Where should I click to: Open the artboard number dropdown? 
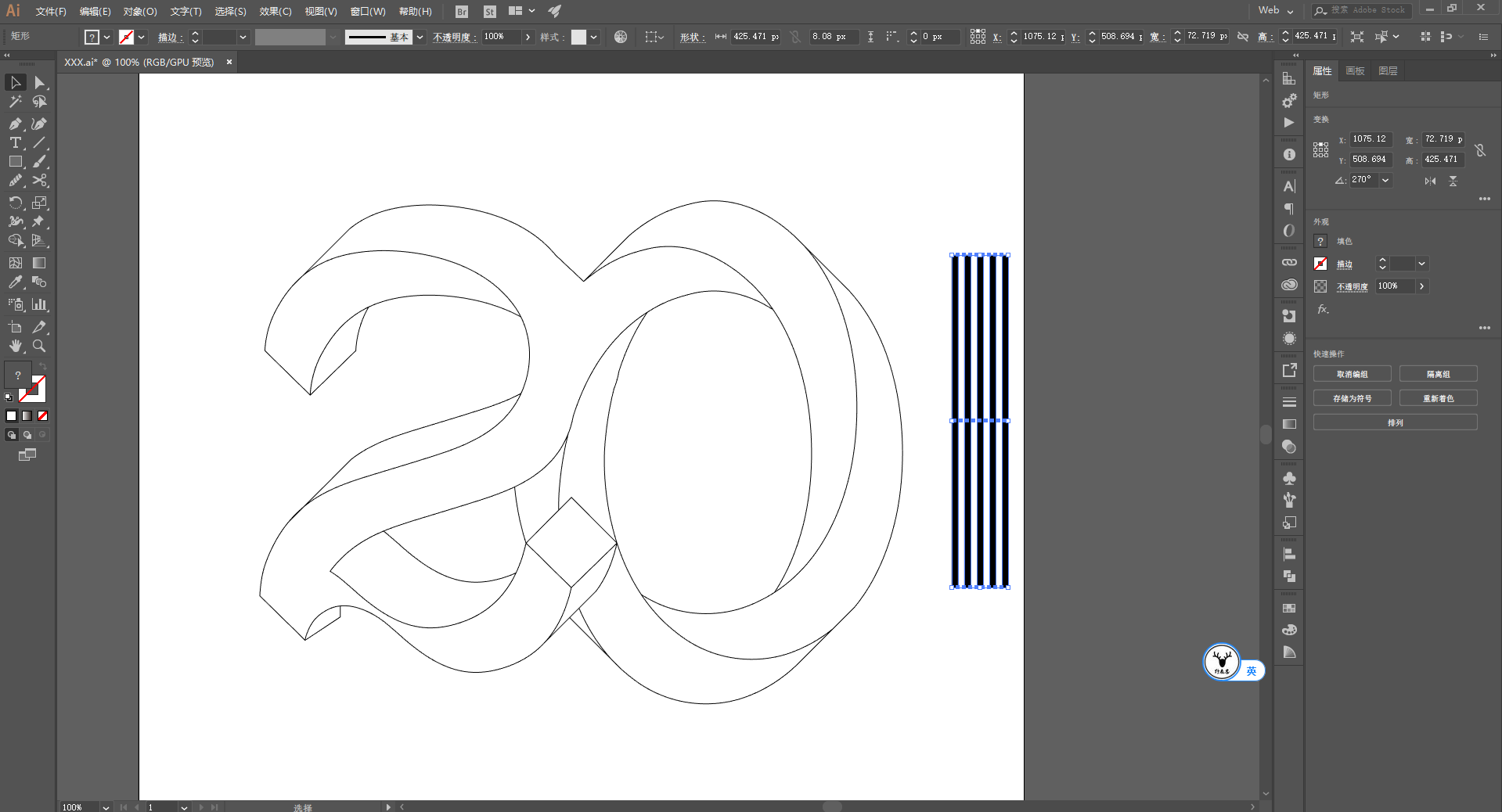point(184,807)
